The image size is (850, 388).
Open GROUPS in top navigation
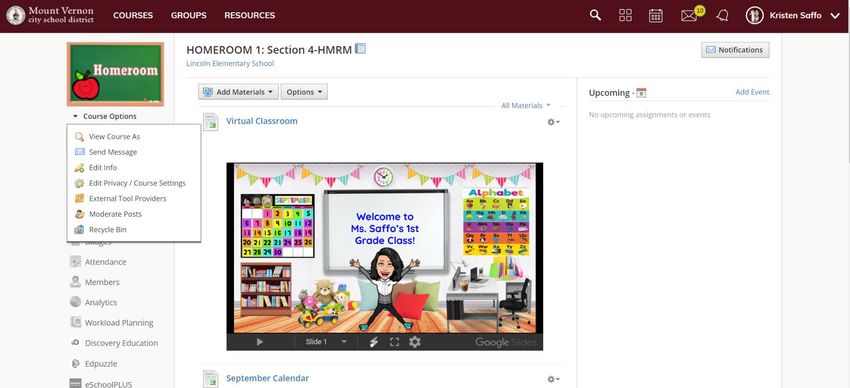189,16
